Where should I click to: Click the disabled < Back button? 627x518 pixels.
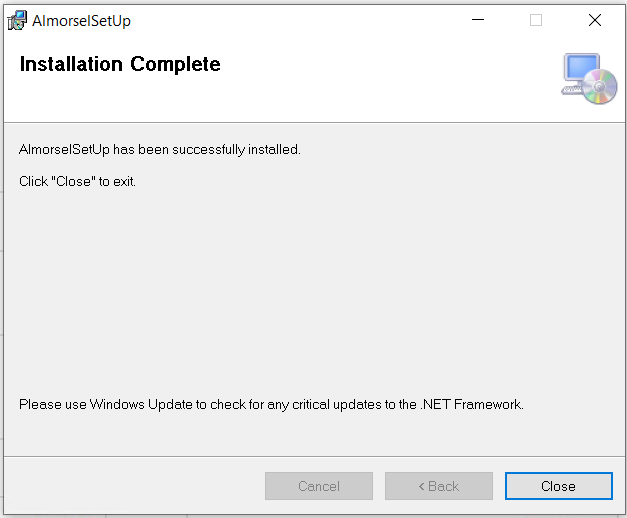point(439,486)
